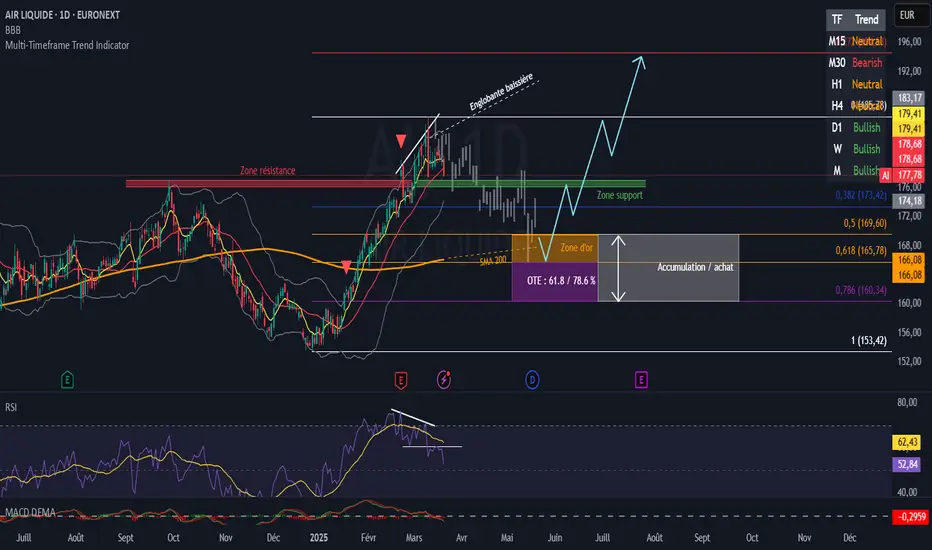Open the blue dividend D marker
The image size is (932, 550).
532,379
